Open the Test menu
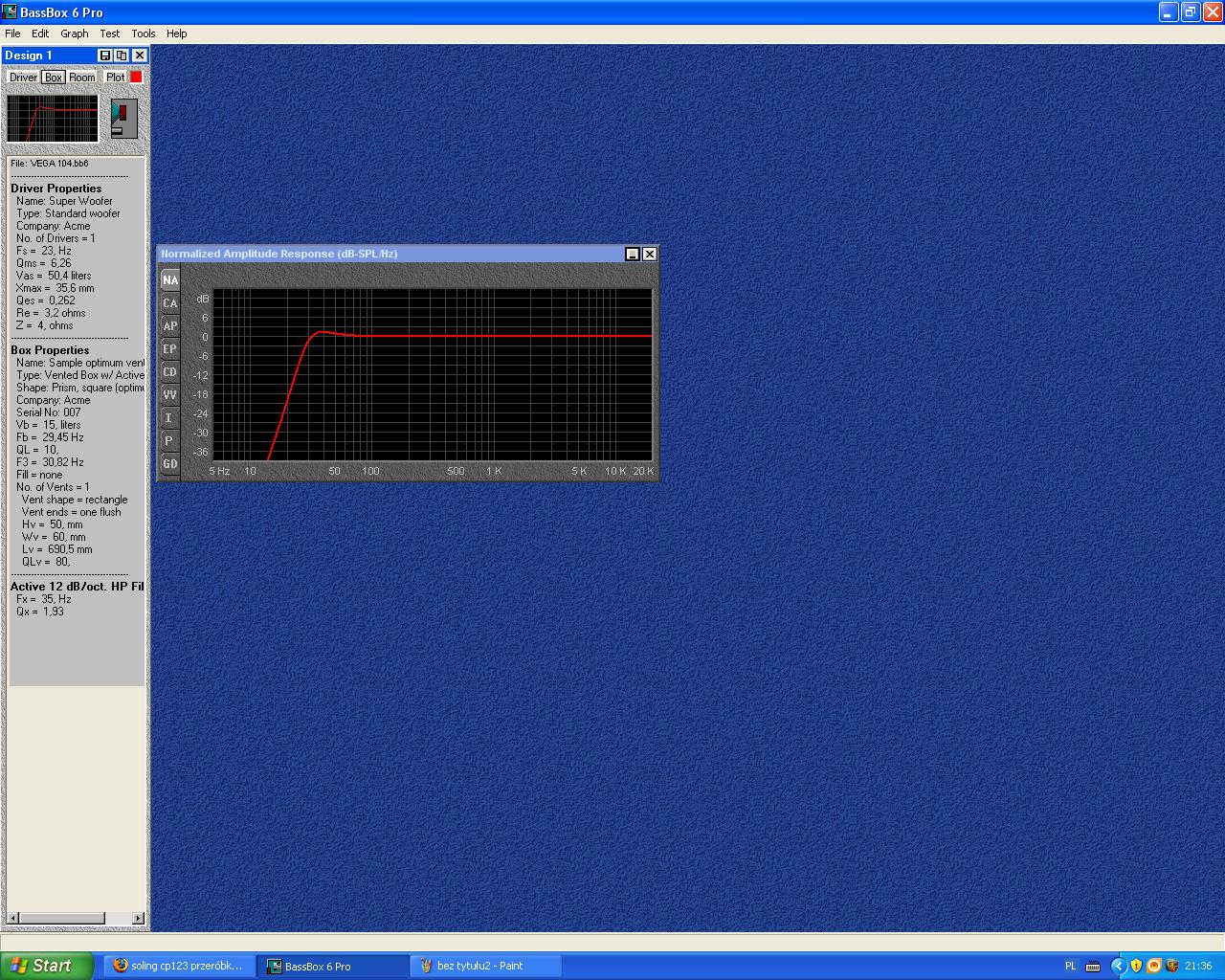 (x=110, y=33)
